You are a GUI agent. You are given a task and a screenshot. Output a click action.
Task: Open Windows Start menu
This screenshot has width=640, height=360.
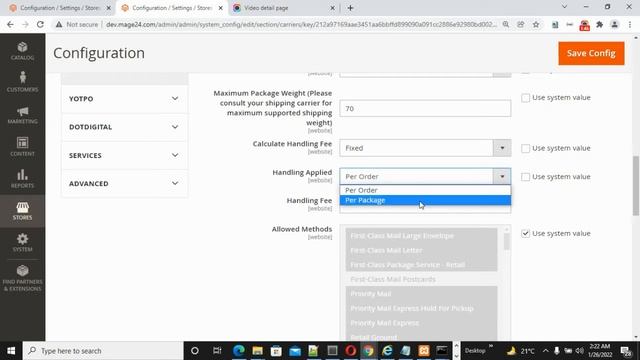11,351
